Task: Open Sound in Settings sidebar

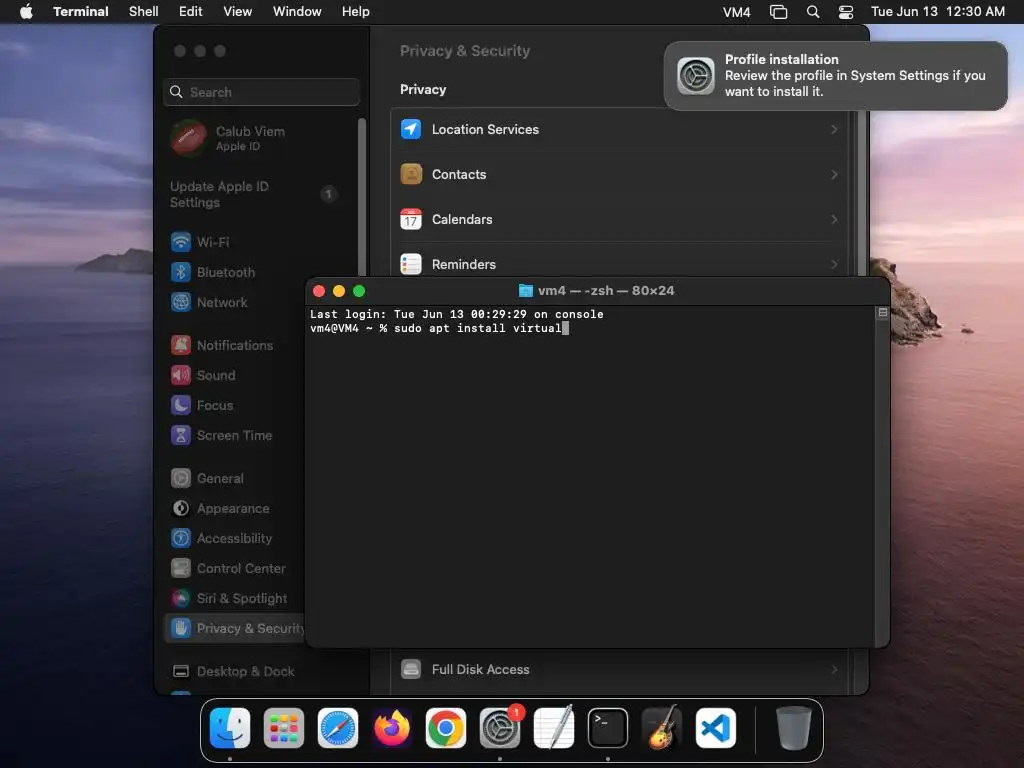Action: click(x=216, y=375)
